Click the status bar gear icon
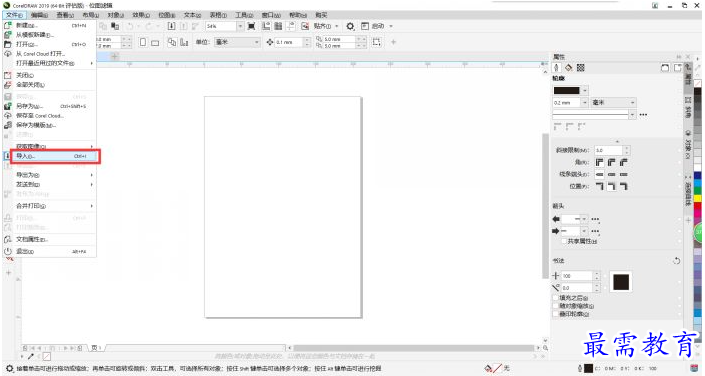Image resolution: width=705 pixels, height=376 pixels. [9, 368]
